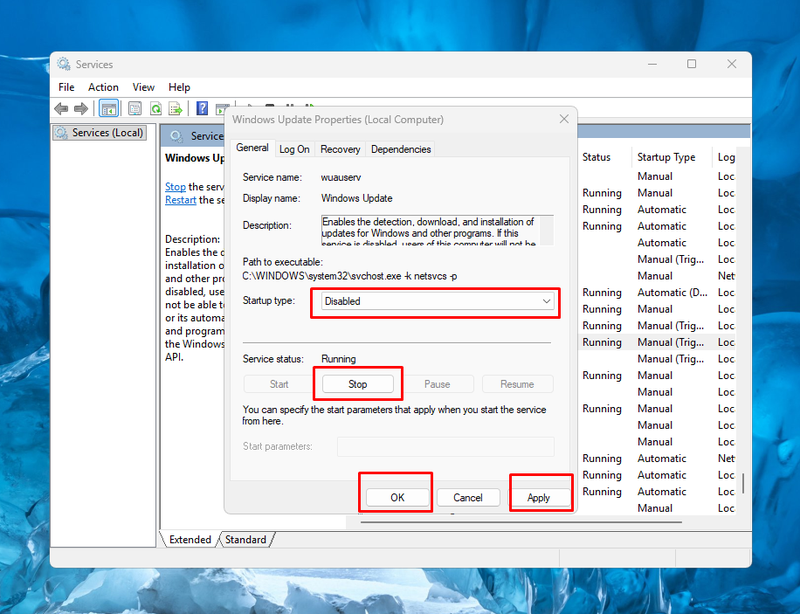The width and height of the screenshot is (800, 614).
Task: Switch to the Log On tab
Action: point(294,149)
